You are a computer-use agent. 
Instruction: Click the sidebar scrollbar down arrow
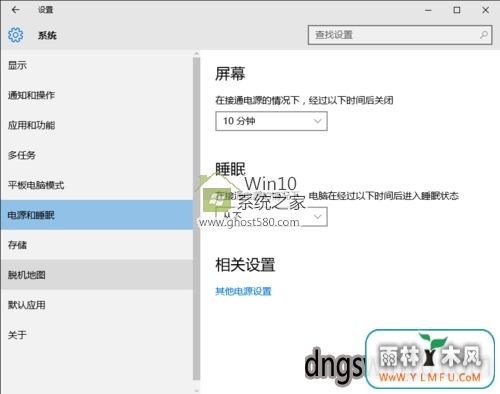point(196,390)
